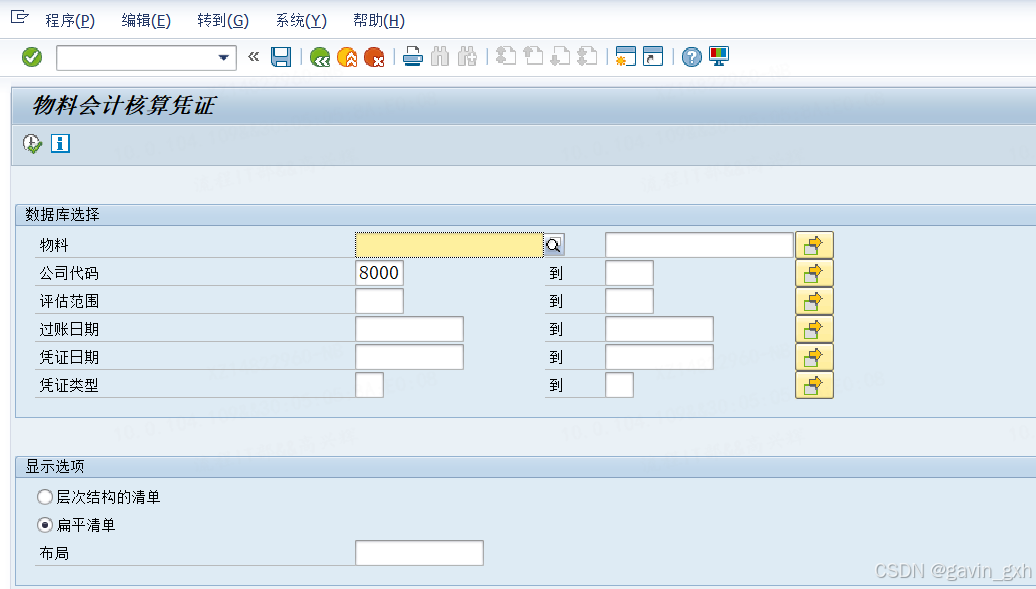The image size is (1036, 589).
Task: Click the green Enter checkmark icon
Action: pyautogui.click(x=32, y=57)
